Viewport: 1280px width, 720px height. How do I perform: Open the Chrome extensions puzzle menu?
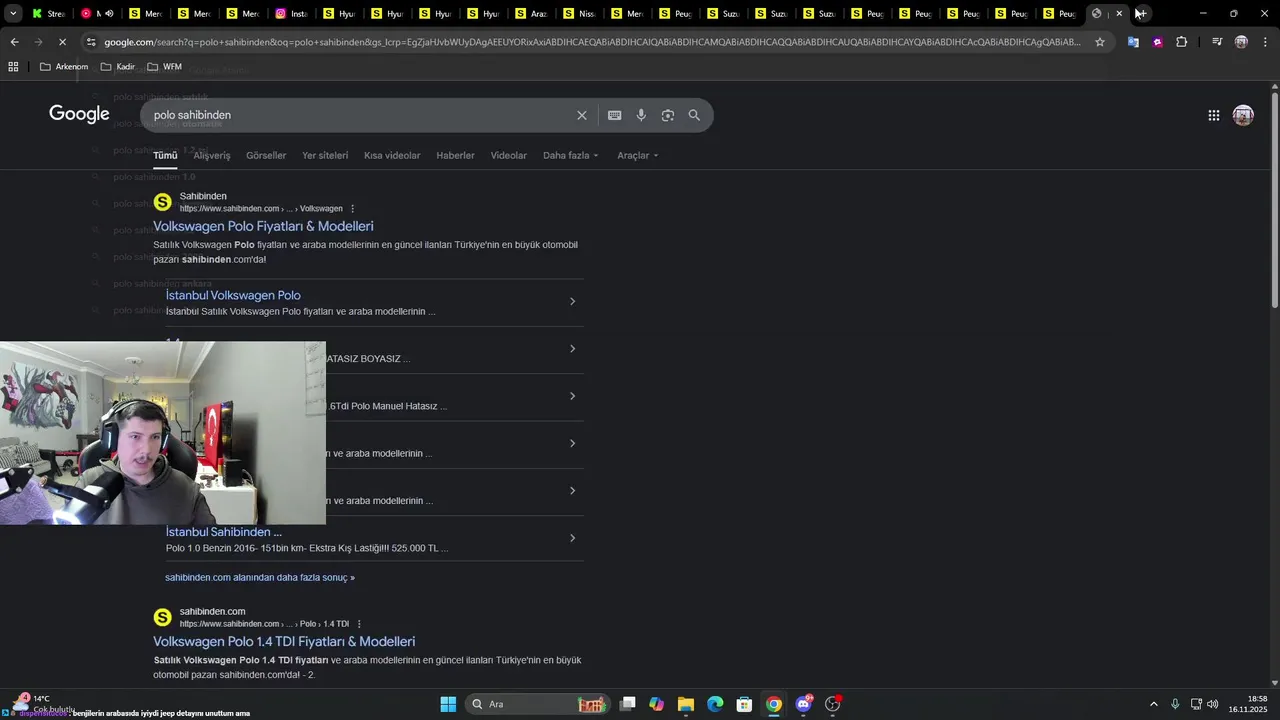click(x=1182, y=42)
